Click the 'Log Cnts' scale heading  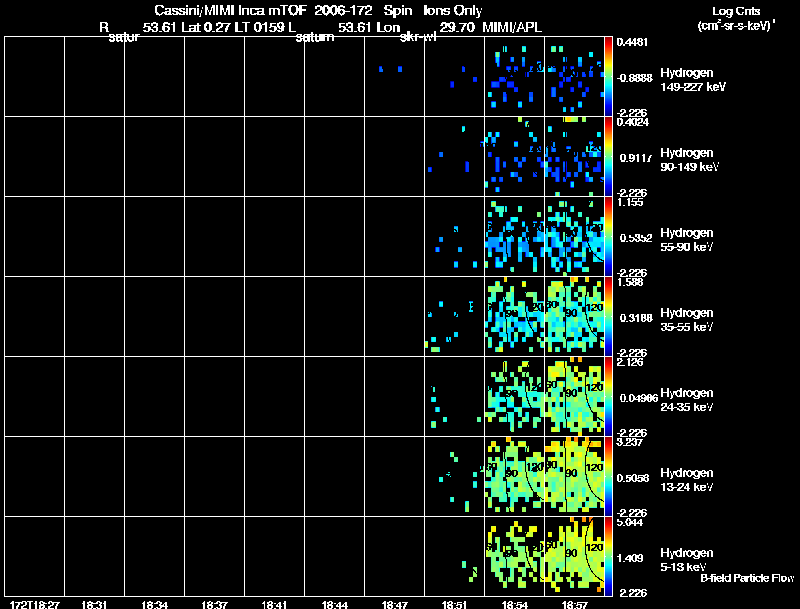(x=736, y=11)
